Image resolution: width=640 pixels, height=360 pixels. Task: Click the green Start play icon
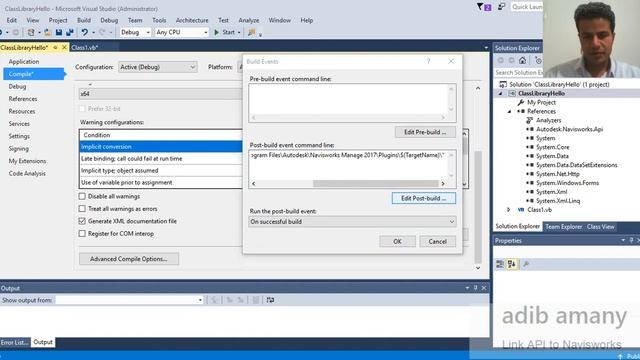[217, 32]
